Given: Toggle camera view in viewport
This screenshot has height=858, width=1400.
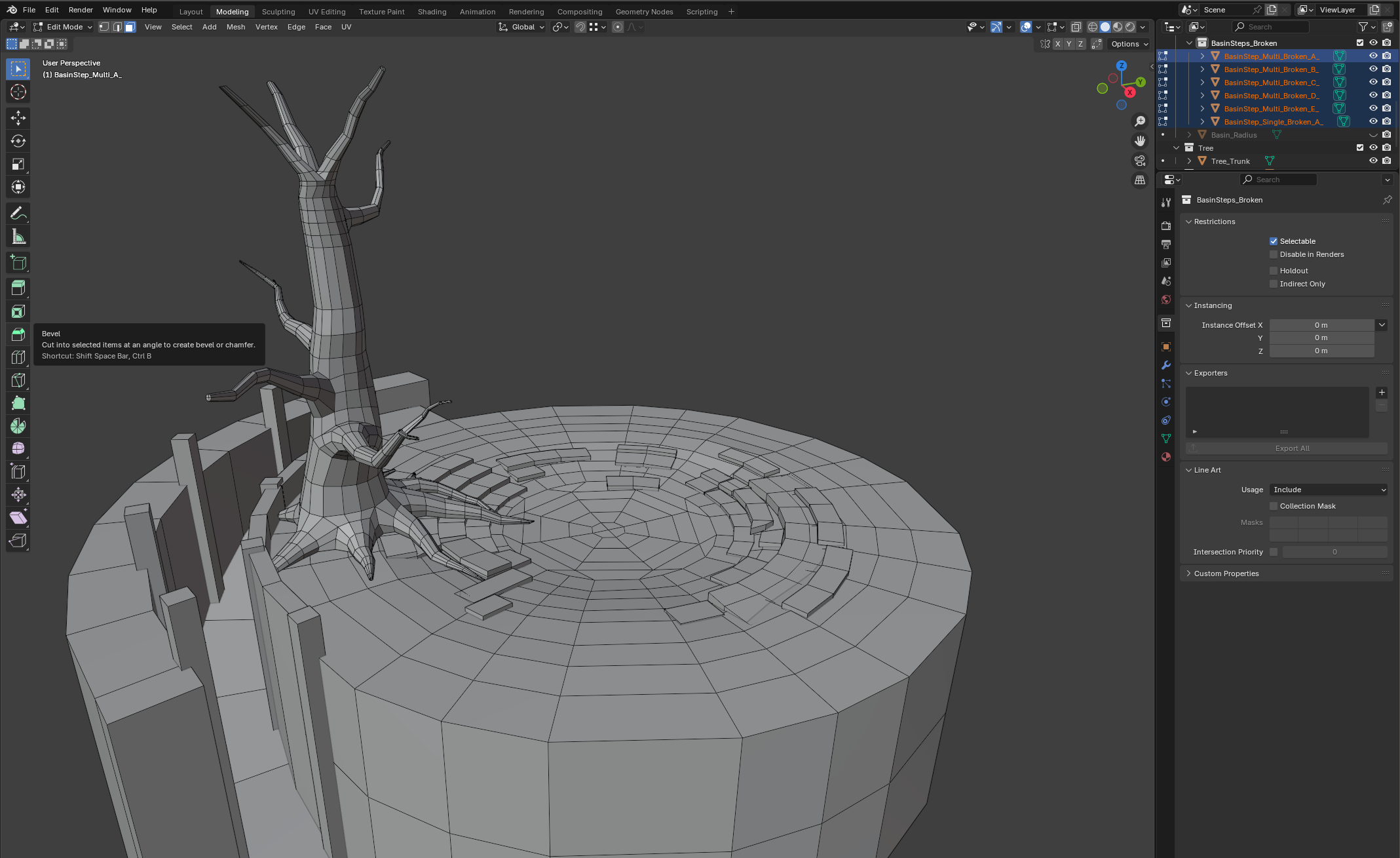Looking at the screenshot, I should pyautogui.click(x=1140, y=161).
